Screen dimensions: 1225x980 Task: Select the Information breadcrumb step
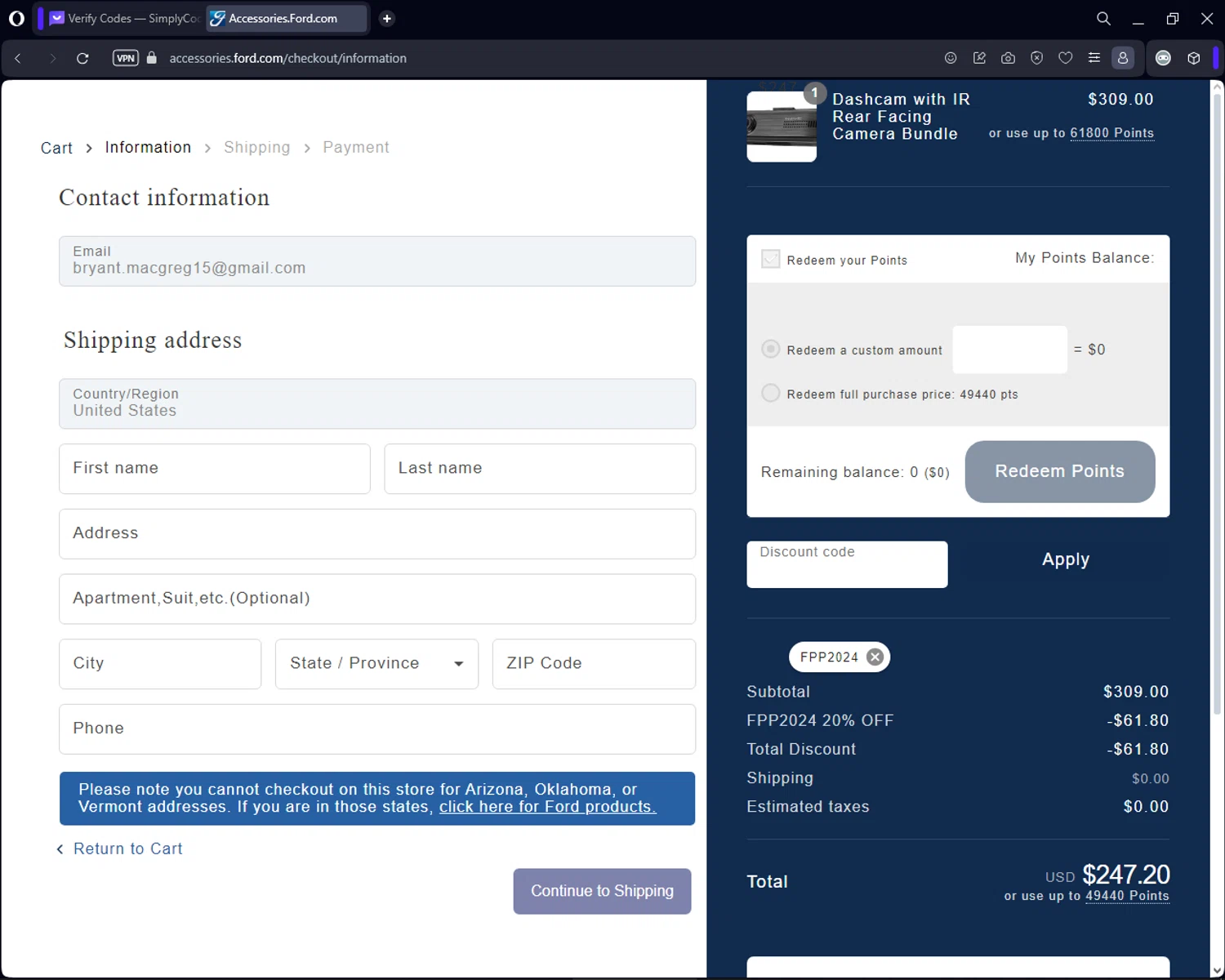pos(148,147)
